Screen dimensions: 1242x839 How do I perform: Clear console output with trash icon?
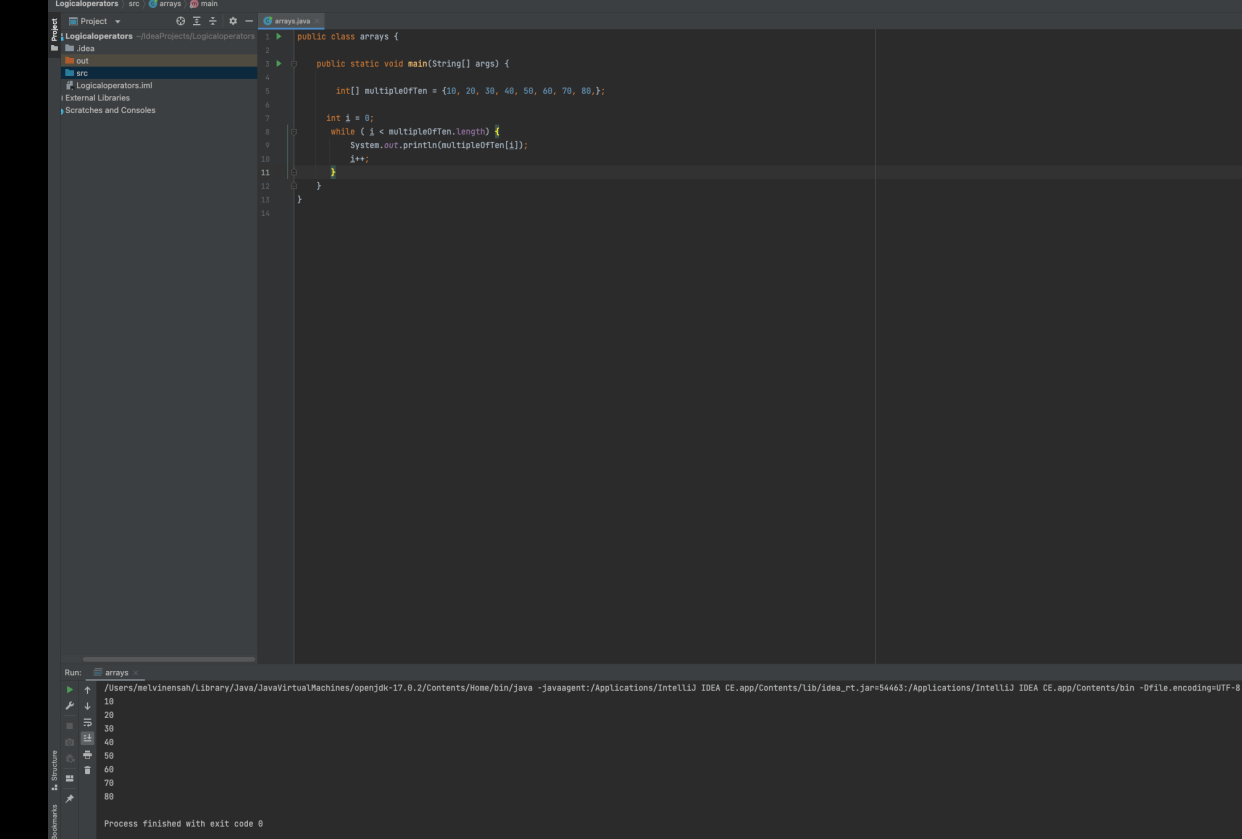[87, 770]
